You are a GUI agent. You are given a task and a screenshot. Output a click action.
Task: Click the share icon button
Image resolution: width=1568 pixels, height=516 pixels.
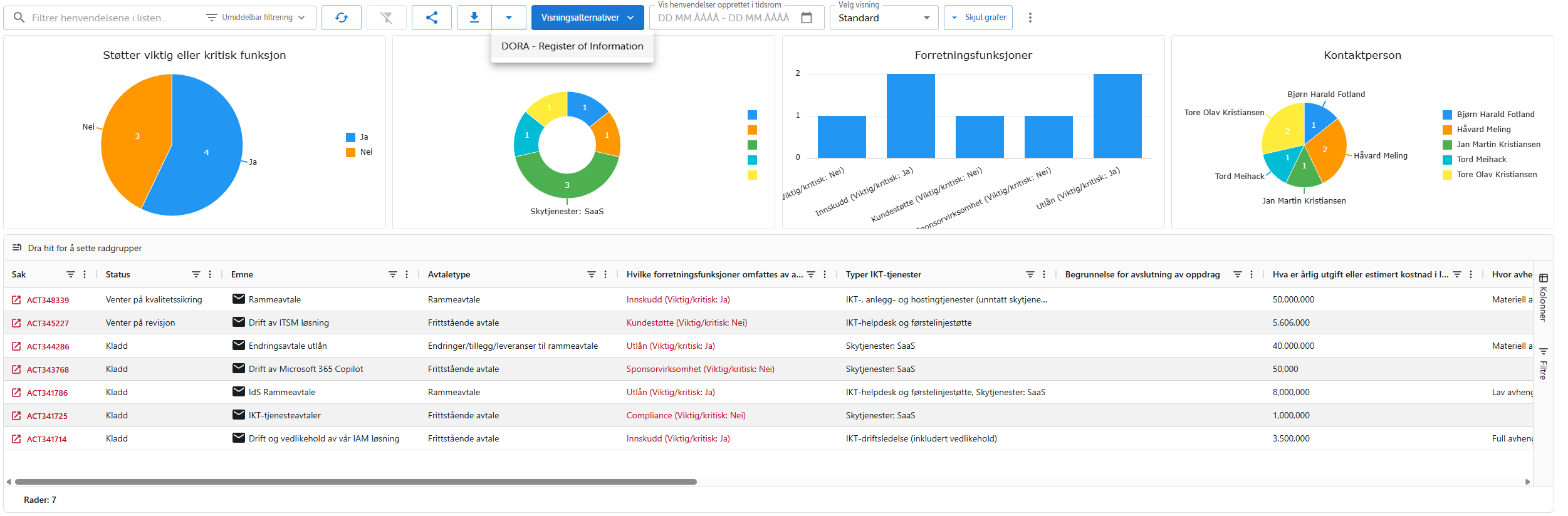pyautogui.click(x=431, y=18)
